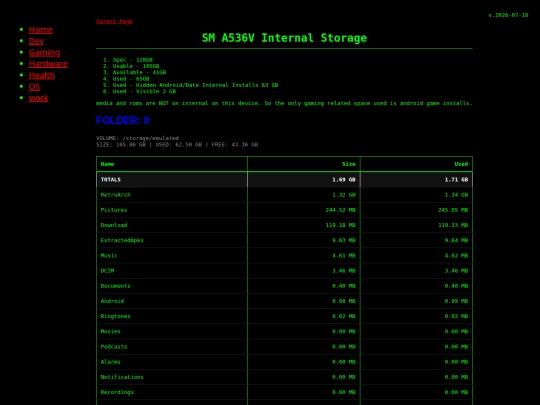Open the Home link in sidebar
This screenshot has height=405, width=540.
(41, 30)
